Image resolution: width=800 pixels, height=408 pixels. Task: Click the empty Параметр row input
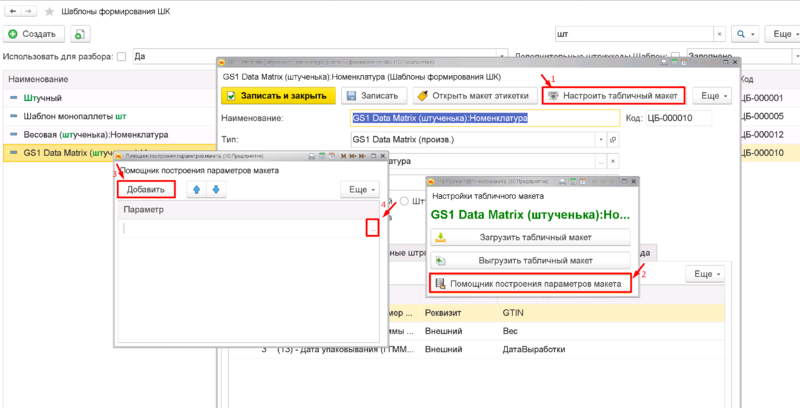click(x=244, y=229)
